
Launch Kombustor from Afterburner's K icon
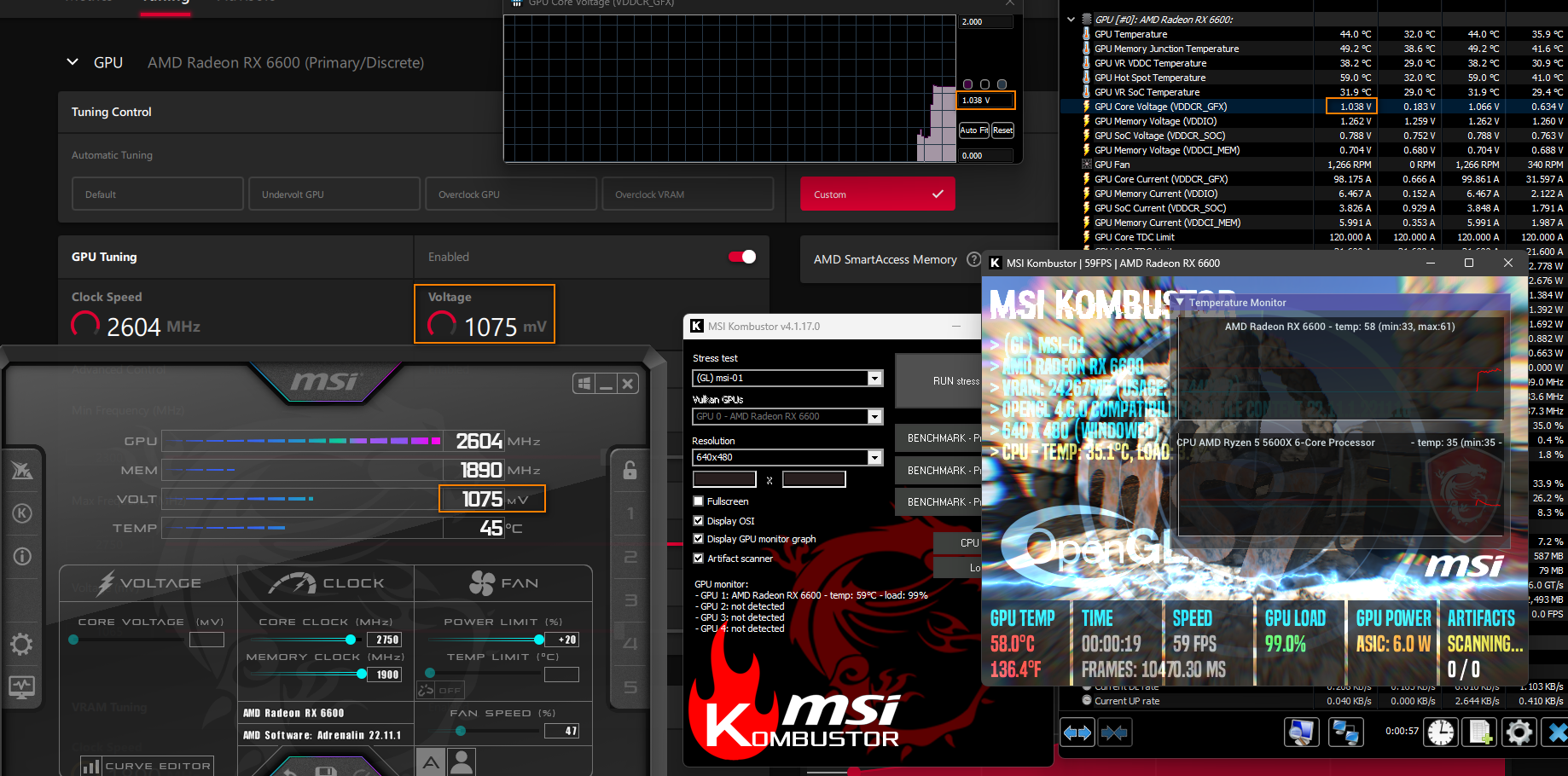point(22,513)
